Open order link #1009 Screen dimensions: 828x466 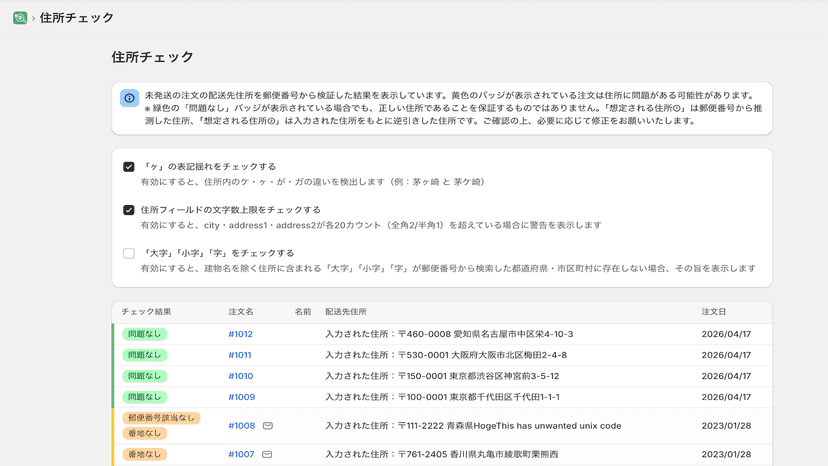click(x=241, y=397)
